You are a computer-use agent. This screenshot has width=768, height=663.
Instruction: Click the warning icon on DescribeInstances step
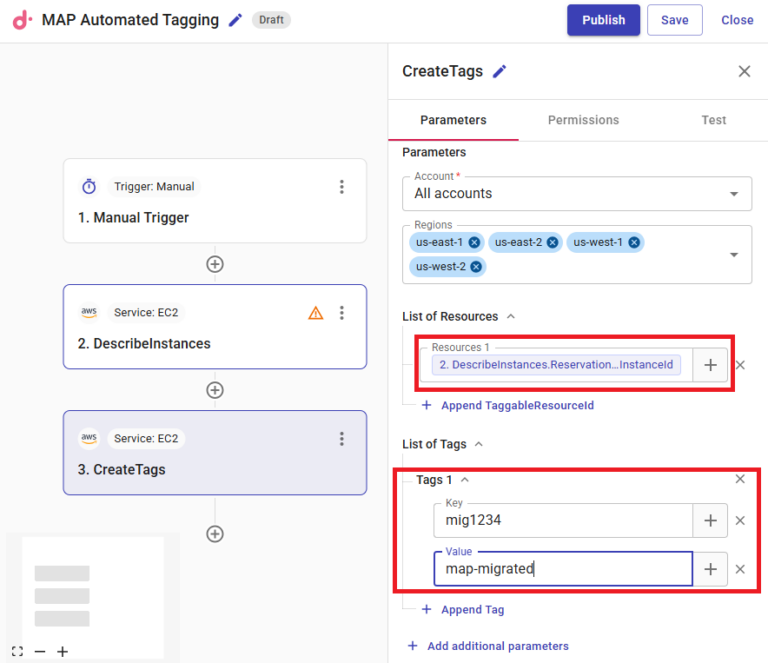(x=316, y=313)
